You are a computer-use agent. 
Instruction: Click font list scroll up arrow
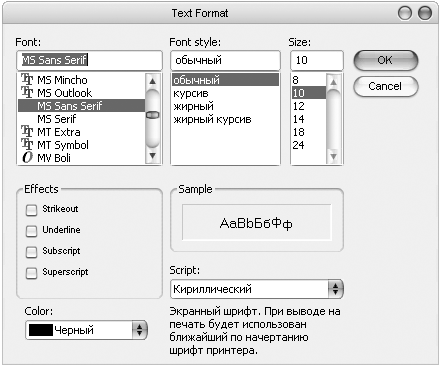pos(153,81)
